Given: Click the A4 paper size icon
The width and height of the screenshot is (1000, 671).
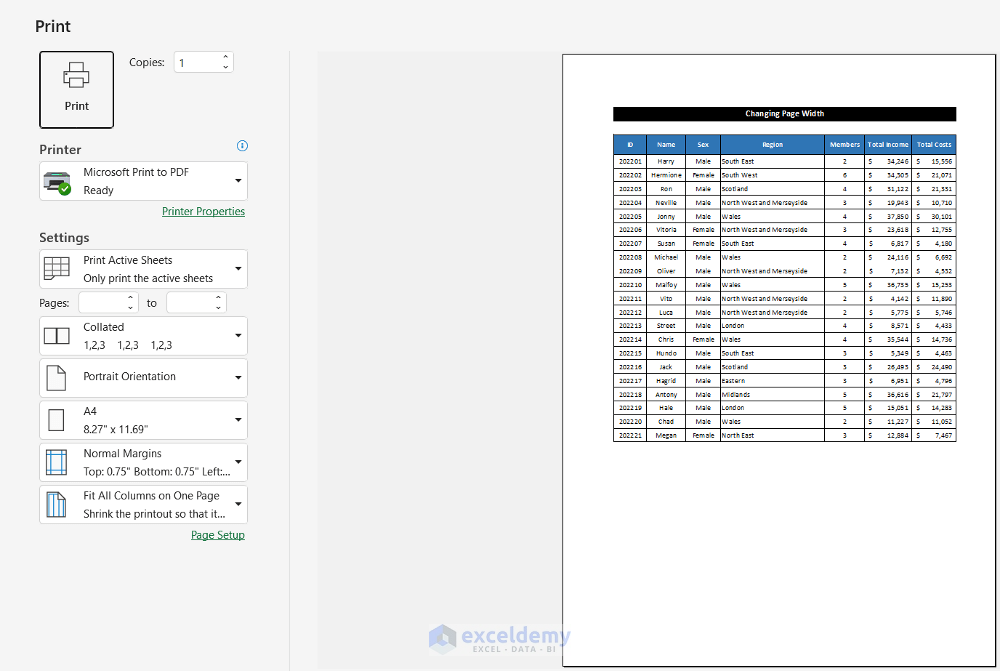Looking at the screenshot, I should pyautogui.click(x=56, y=420).
